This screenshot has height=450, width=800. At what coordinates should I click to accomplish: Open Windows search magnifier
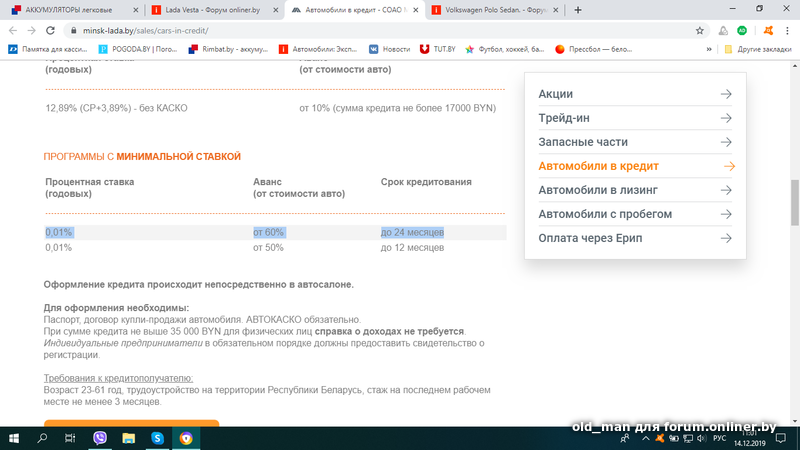[x=42, y=438]
